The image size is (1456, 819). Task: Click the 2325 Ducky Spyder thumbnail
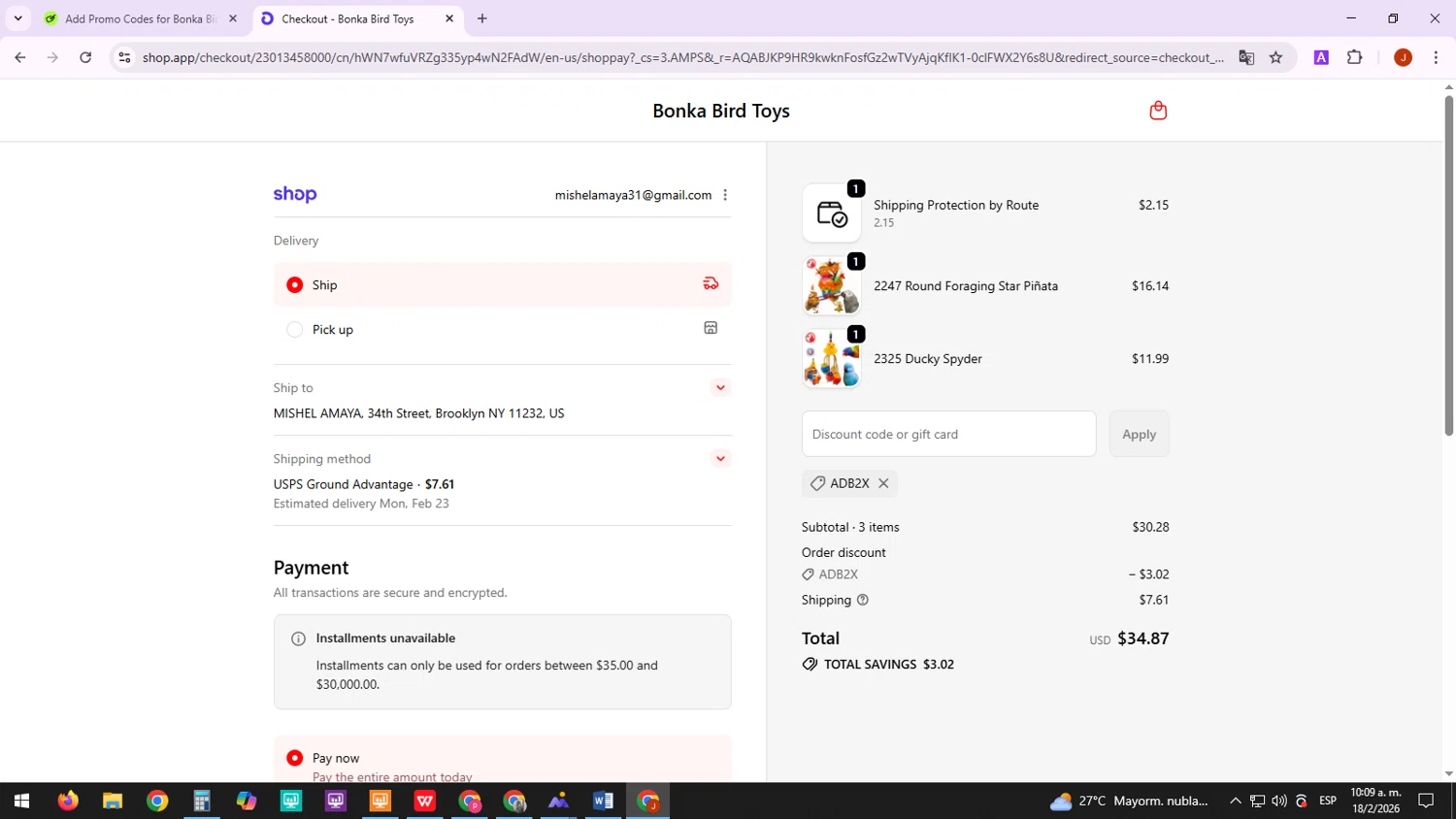coord(832,358)
